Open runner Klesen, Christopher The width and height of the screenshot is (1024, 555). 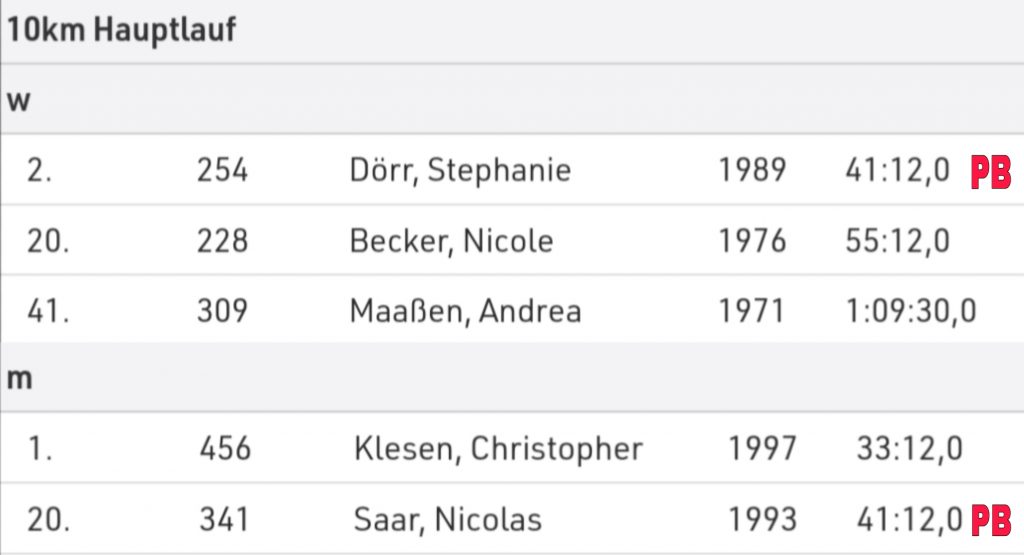coord(498,449)
